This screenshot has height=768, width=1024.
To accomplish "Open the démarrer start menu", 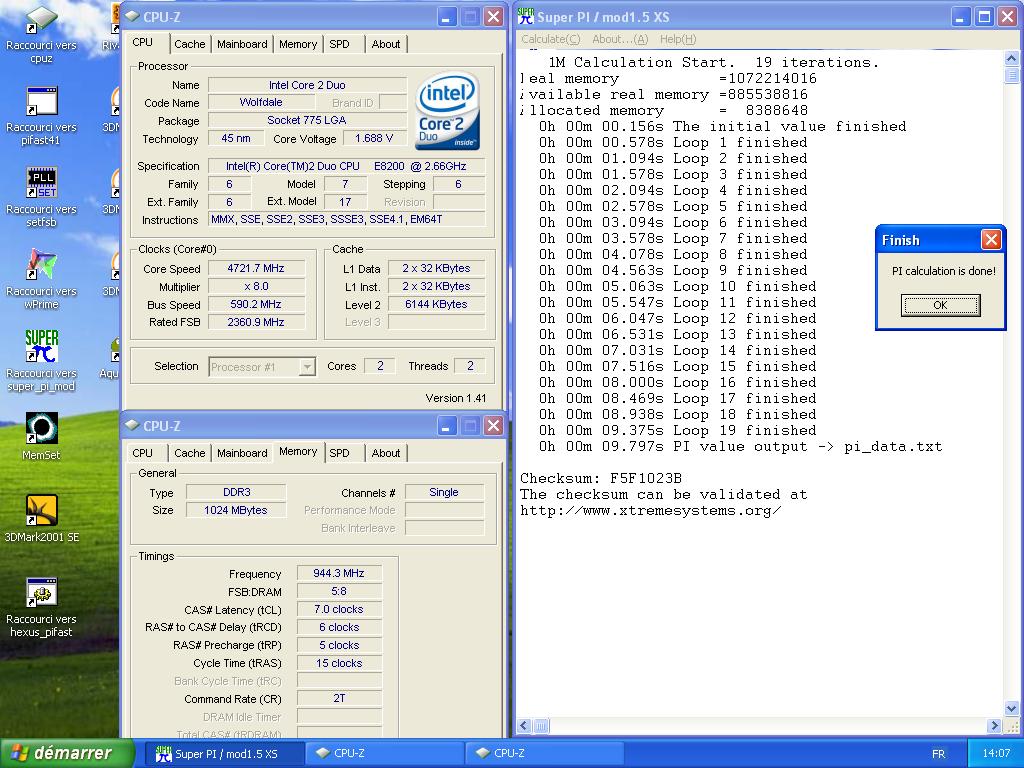I will (67, 753).
